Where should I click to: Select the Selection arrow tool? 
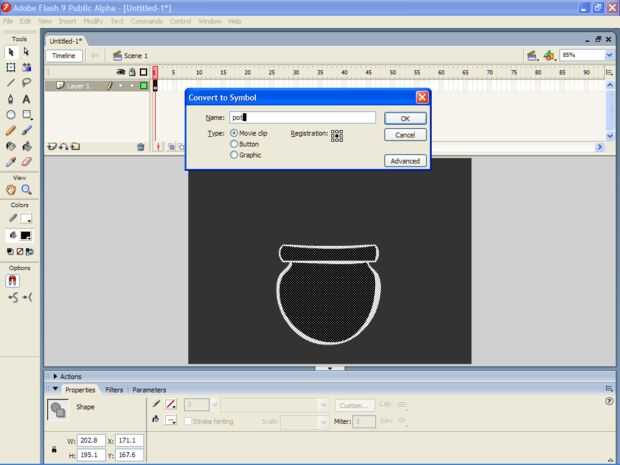point(11,52)
